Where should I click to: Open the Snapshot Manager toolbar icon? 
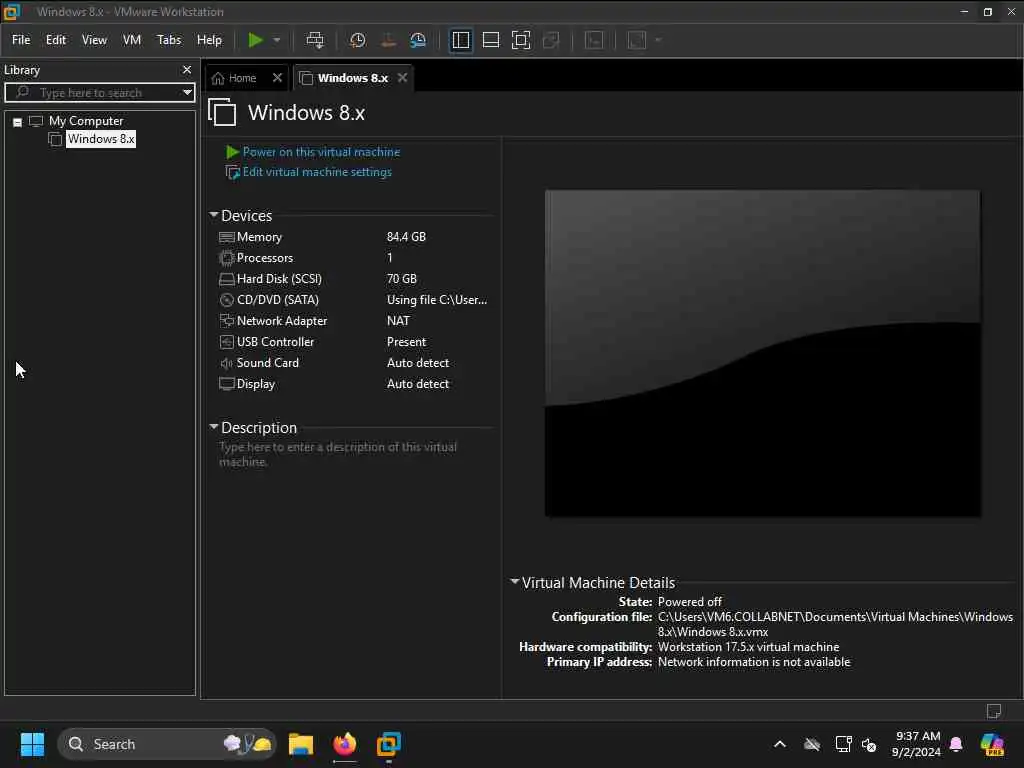coord(418,40)
